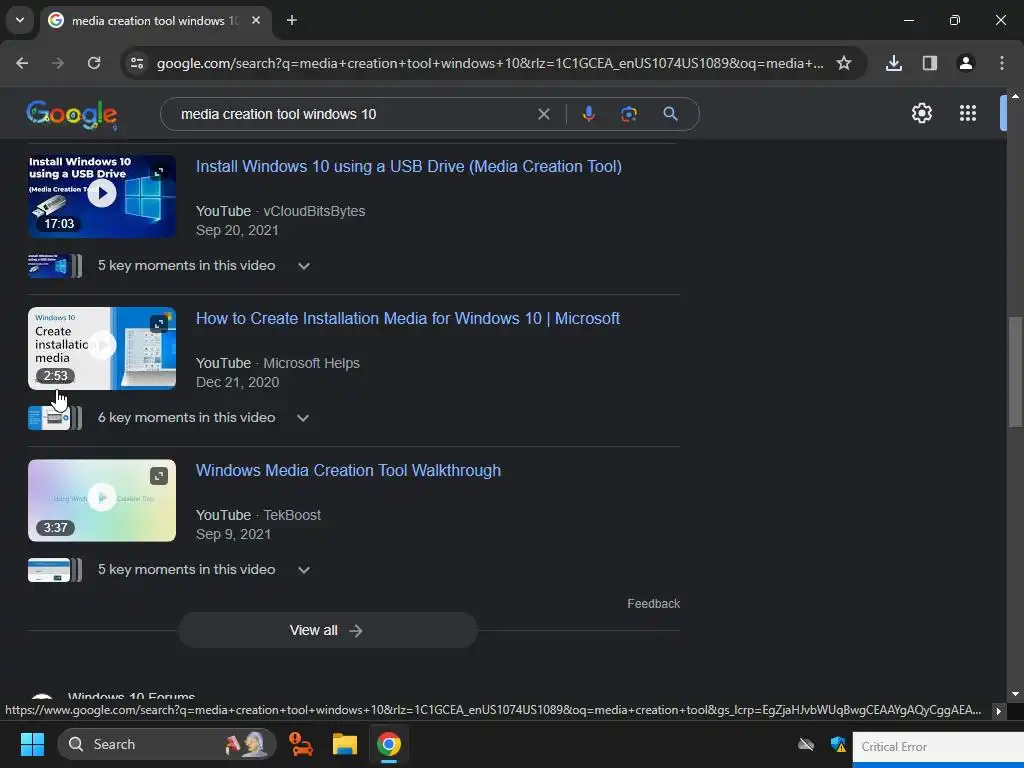
Task: Open Google quick settings gear
Action: click(x=921, y=114)
